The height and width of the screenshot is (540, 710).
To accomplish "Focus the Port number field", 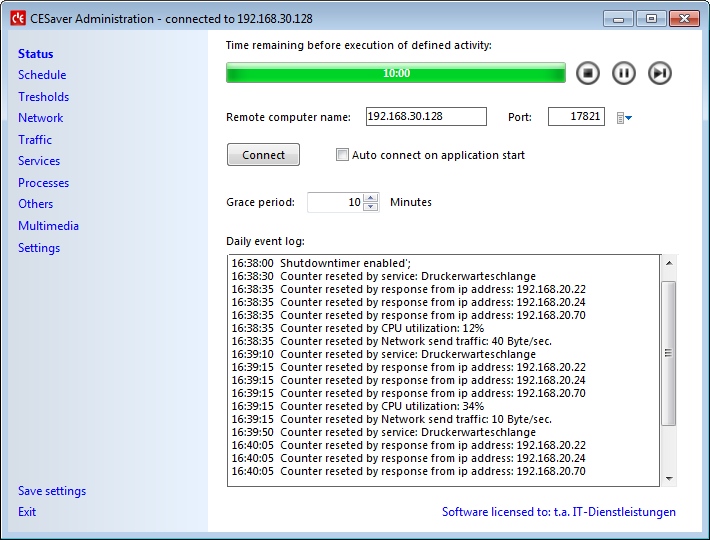I will [576, 116].
